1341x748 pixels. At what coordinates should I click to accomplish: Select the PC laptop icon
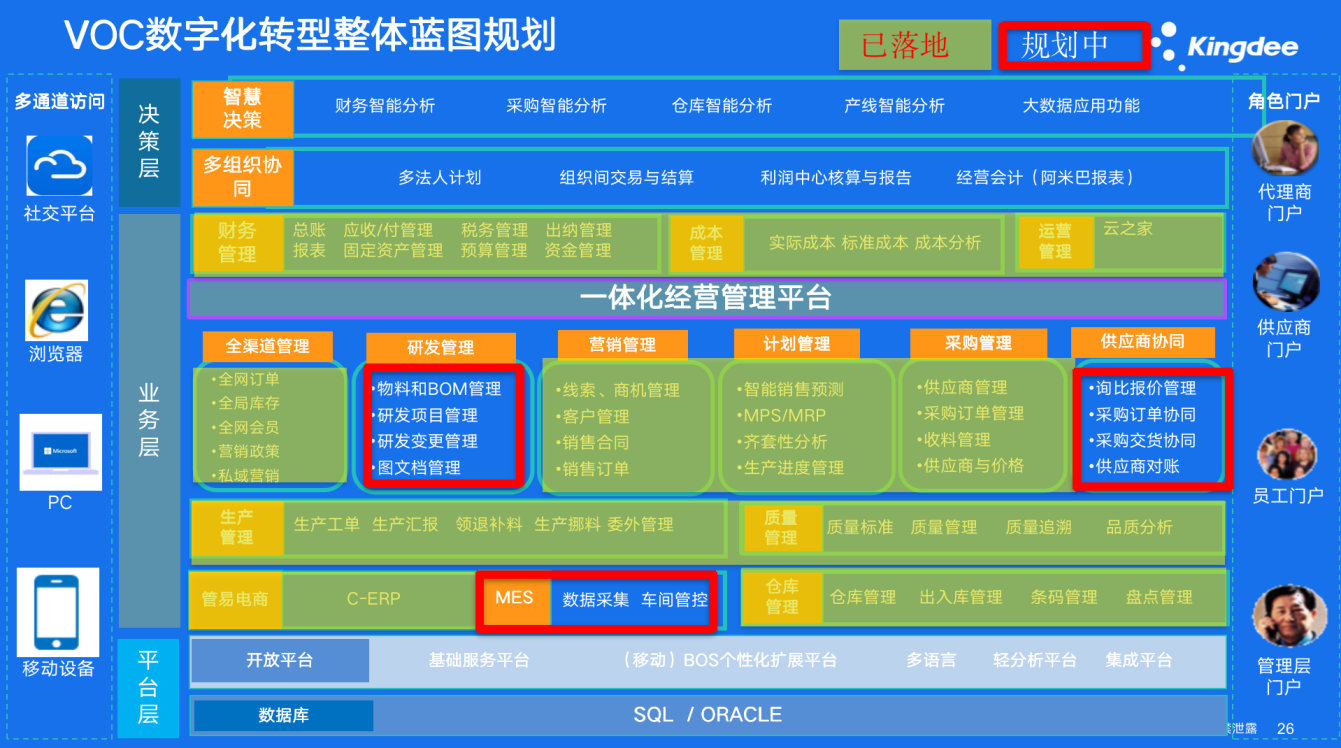[60, 452]
